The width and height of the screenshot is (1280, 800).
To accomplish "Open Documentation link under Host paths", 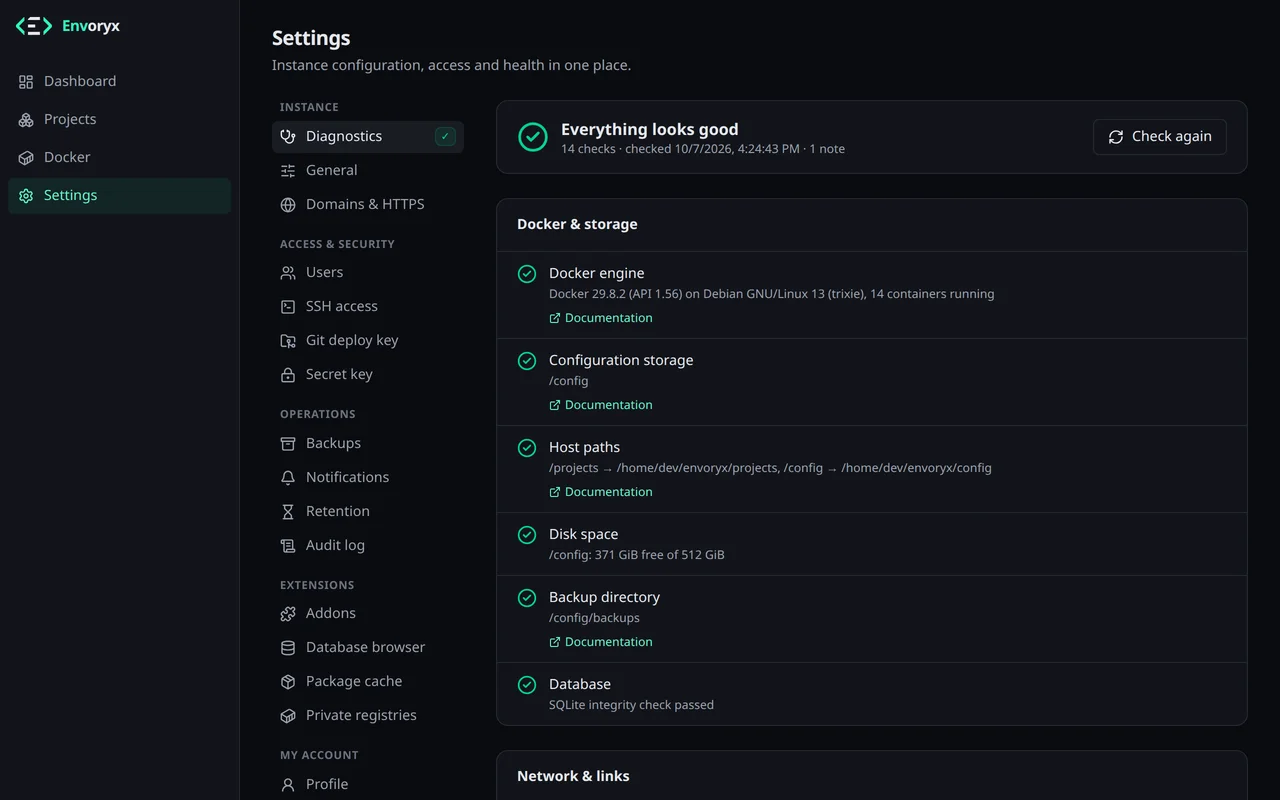I will [601, 492].
